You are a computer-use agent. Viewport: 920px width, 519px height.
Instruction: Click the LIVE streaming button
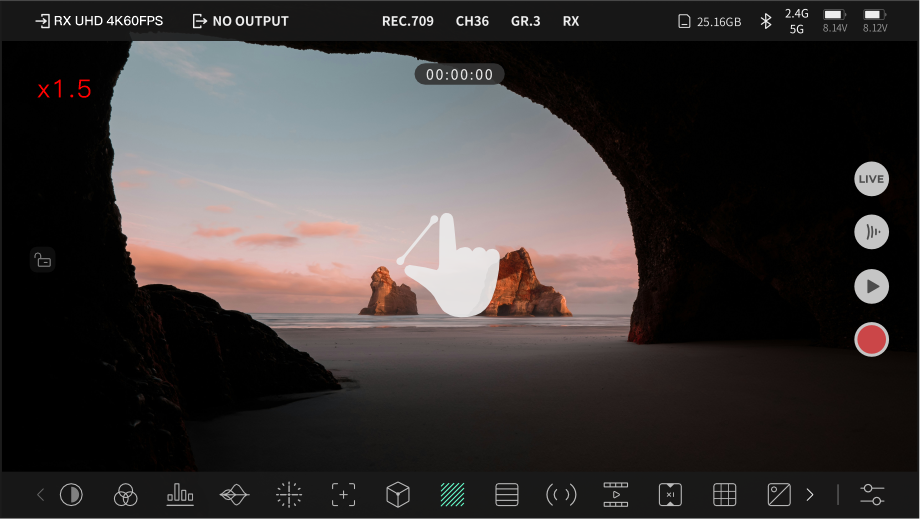click(x=871, y=179)
